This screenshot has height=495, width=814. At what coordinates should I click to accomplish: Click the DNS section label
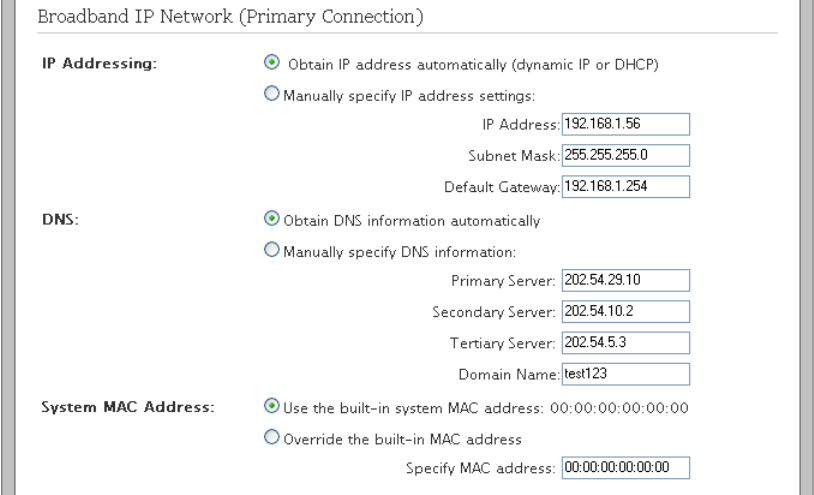[x=60, y=219]
